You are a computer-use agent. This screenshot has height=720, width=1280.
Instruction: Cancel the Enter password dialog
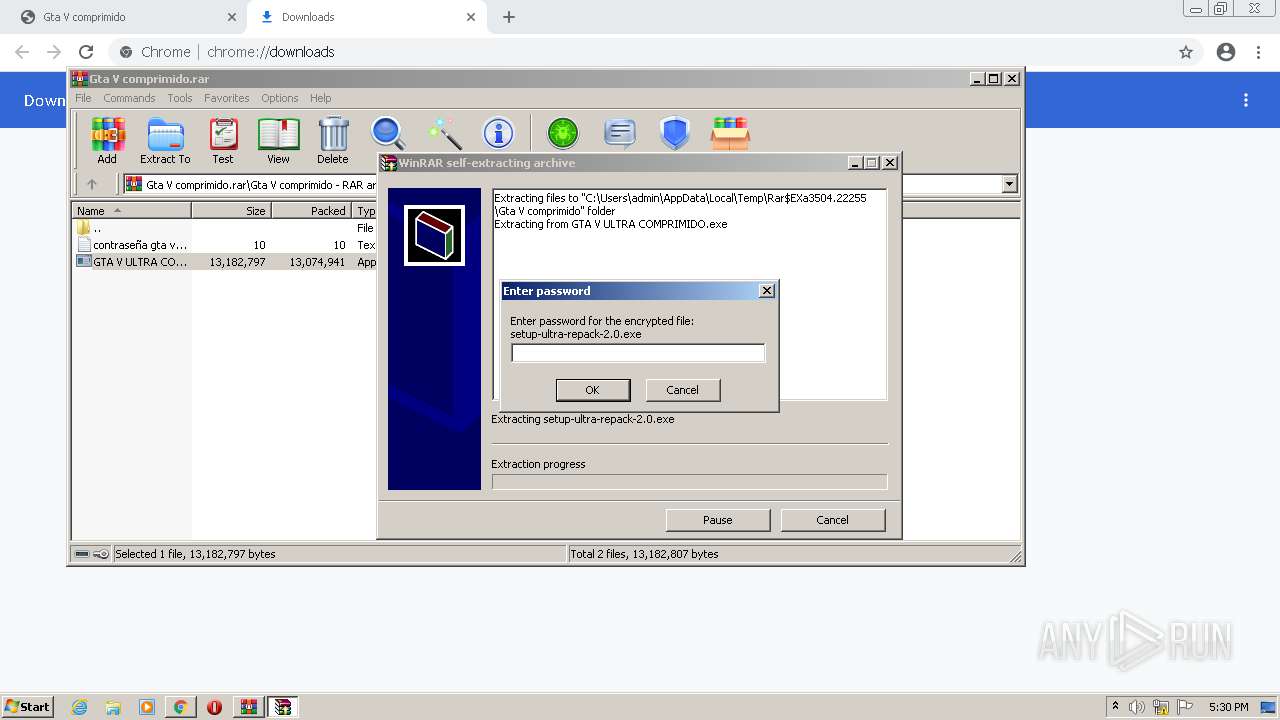coord(682,390)
